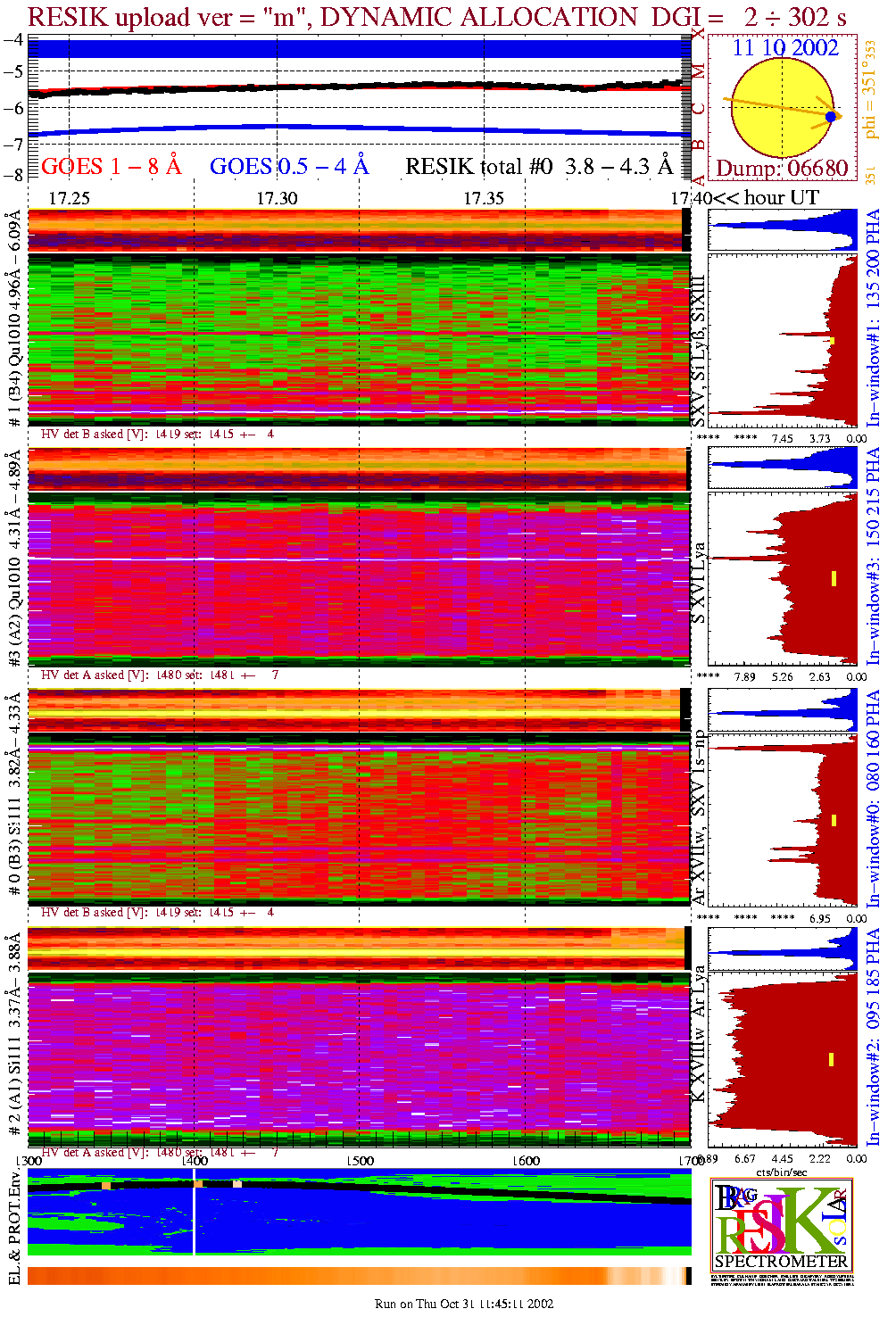Click the blue PHA histogram beside channel #2
This screenshot has height=1317, width=896.
(x=783, y=949)
